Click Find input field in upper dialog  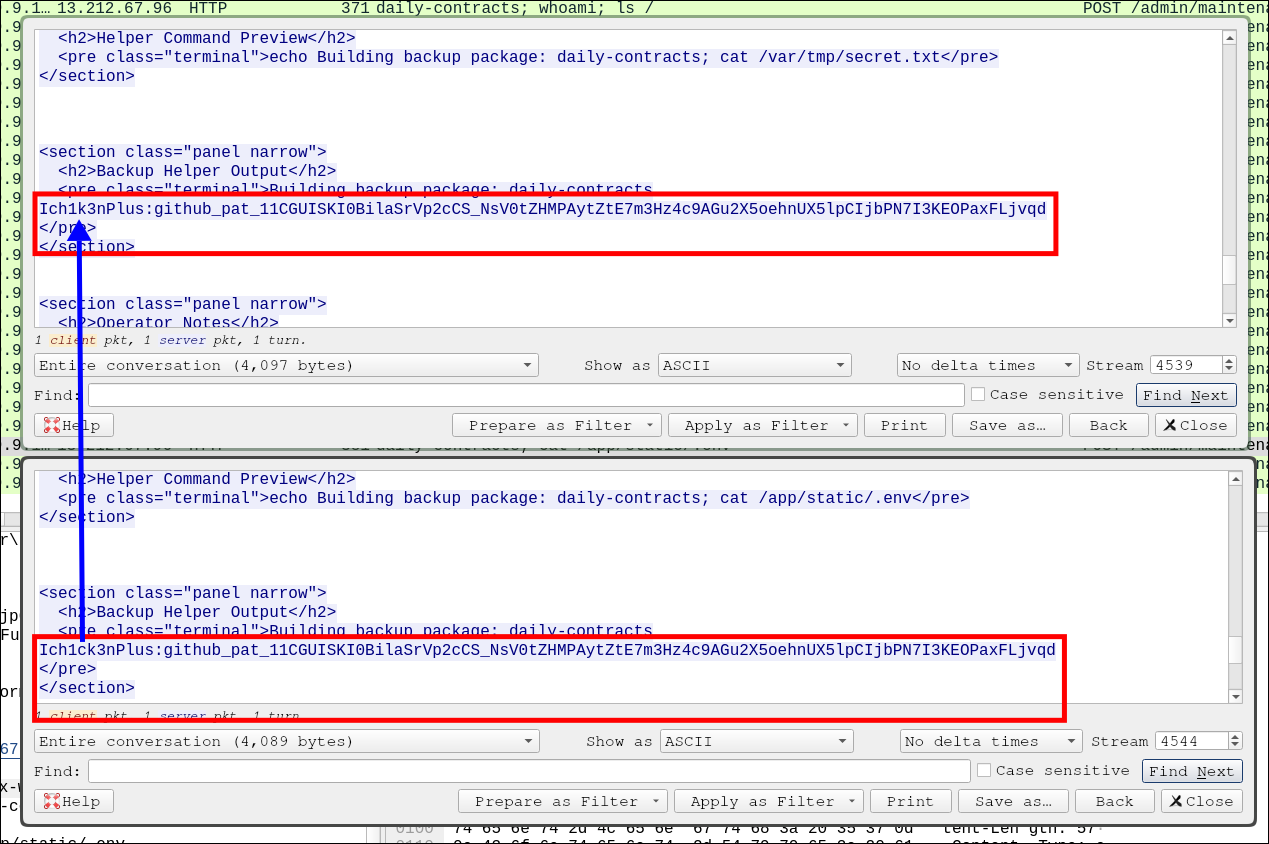click(526, 395)
